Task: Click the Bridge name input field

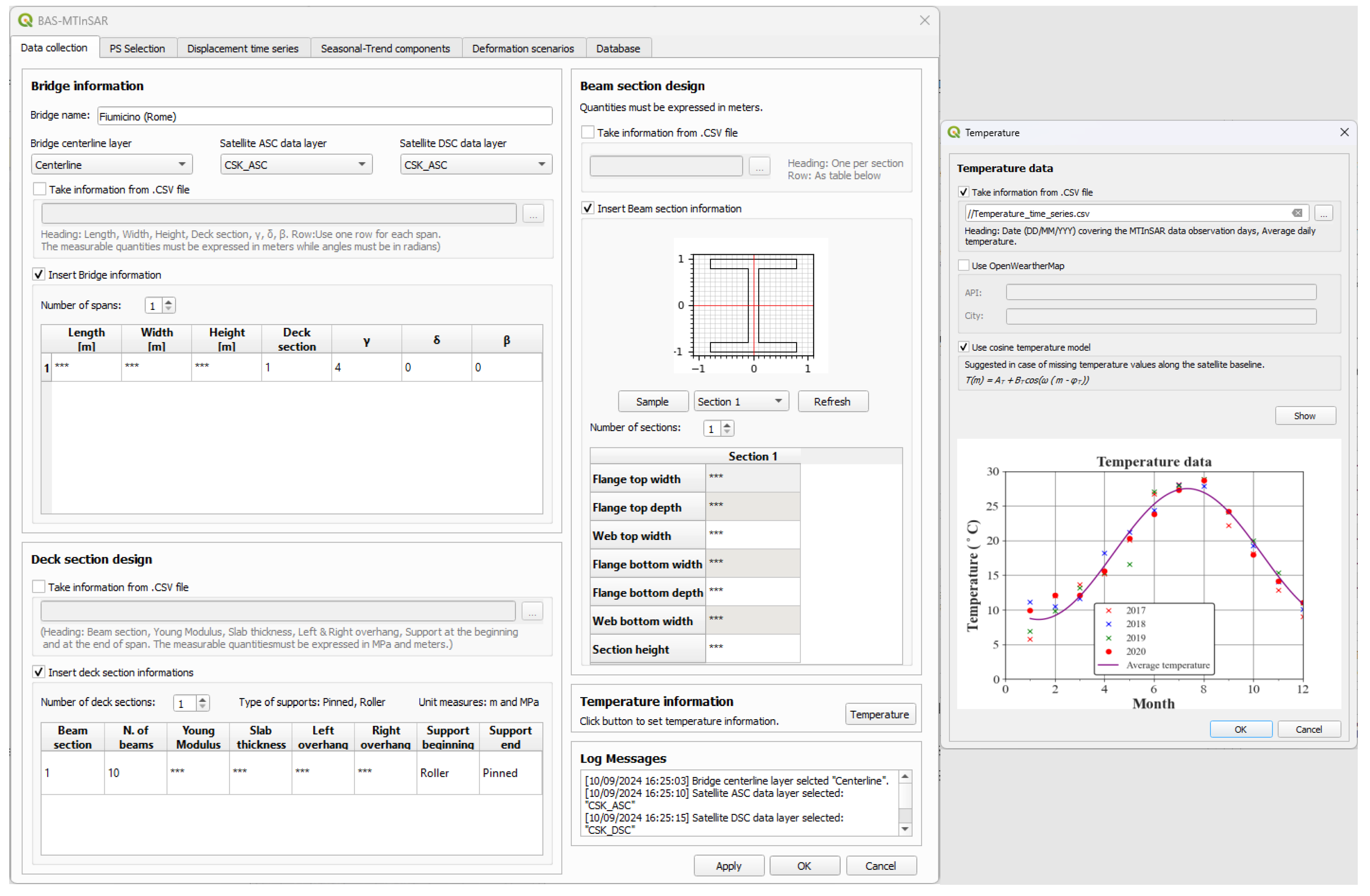Action: (x=324, y=116)
